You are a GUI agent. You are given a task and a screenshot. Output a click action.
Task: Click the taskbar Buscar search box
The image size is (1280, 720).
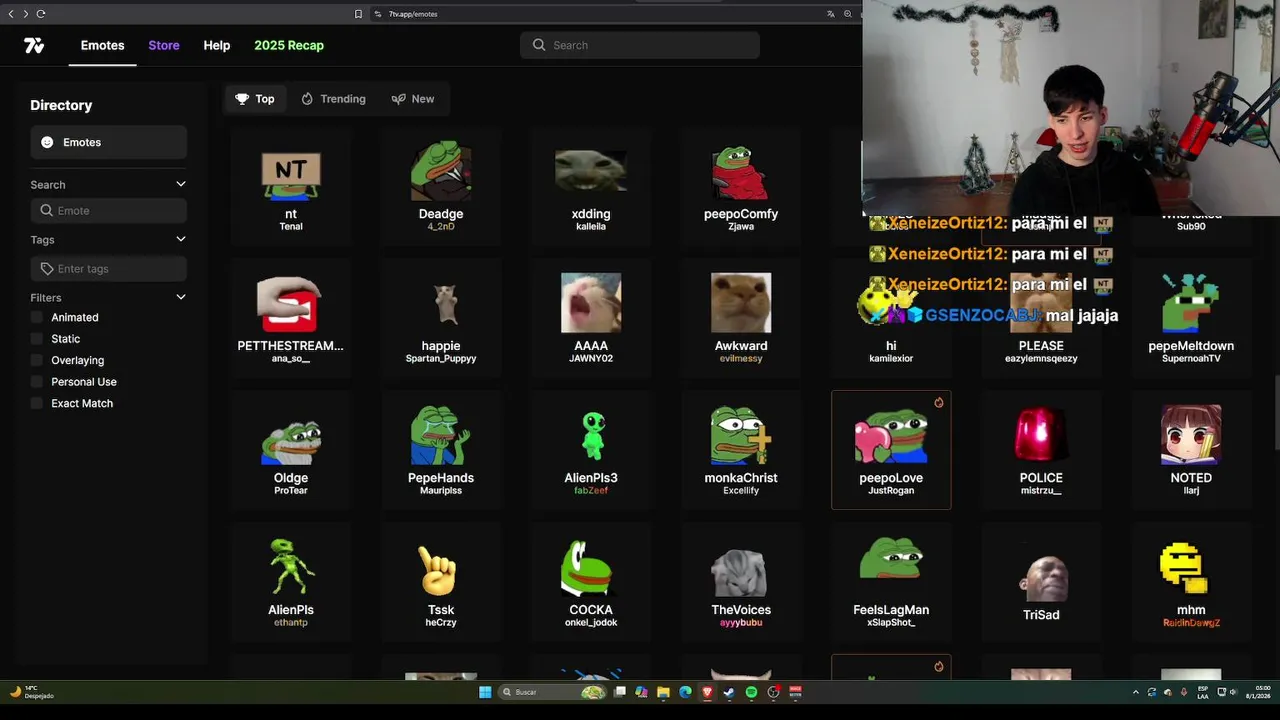coord(553,692)
